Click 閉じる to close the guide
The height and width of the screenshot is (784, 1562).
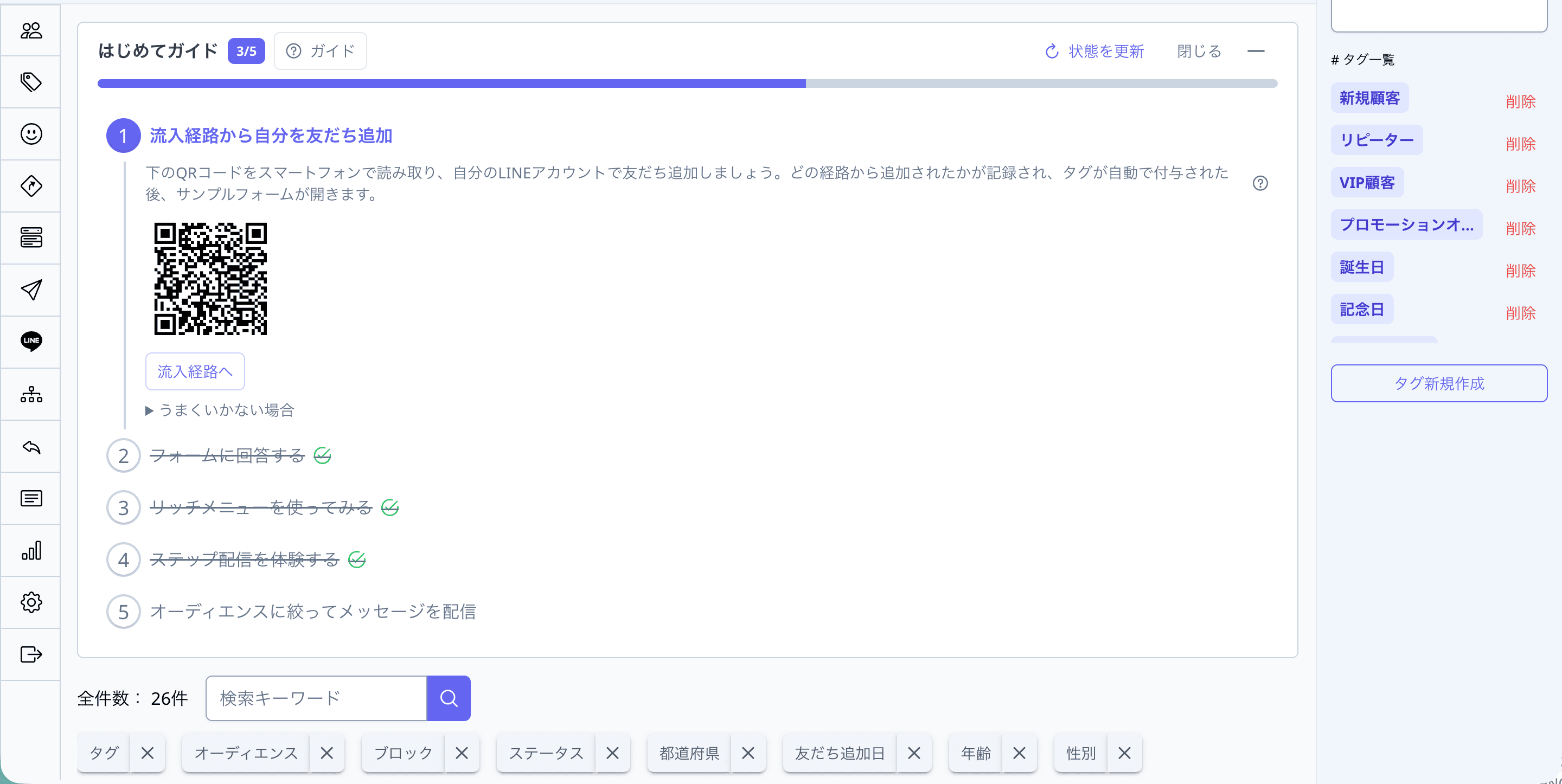click(1199, 51)
